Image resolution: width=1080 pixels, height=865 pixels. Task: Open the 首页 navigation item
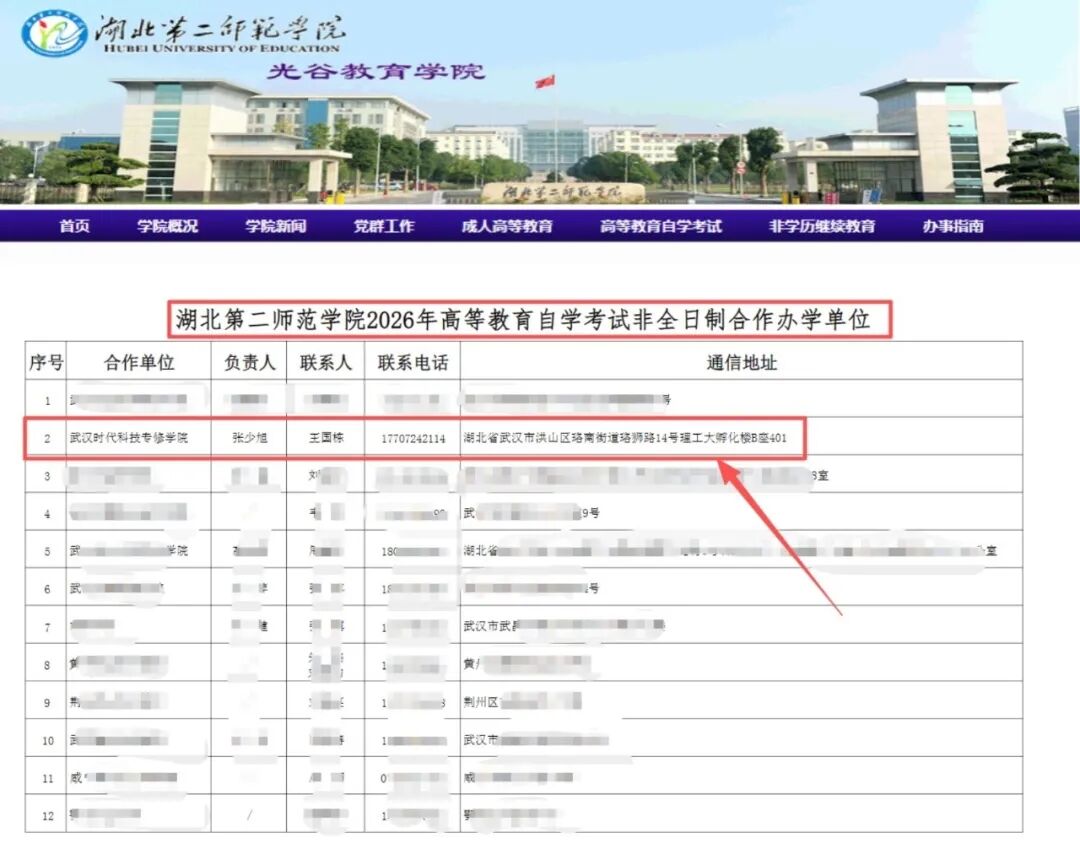click(74, 226)
